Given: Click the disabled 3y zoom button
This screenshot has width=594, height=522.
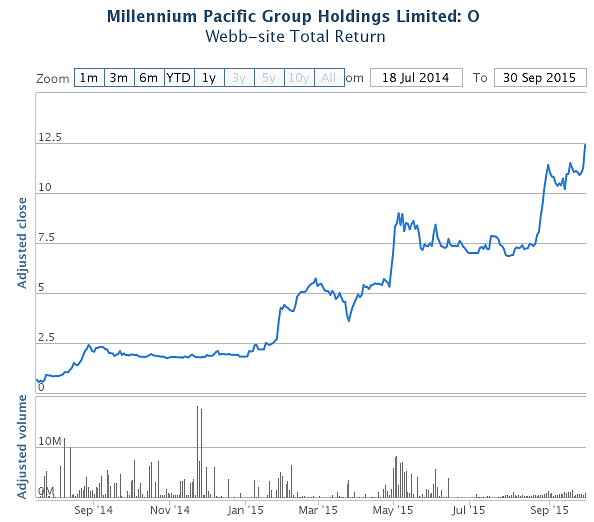Looking at the screenshot, I should point(239,78).
